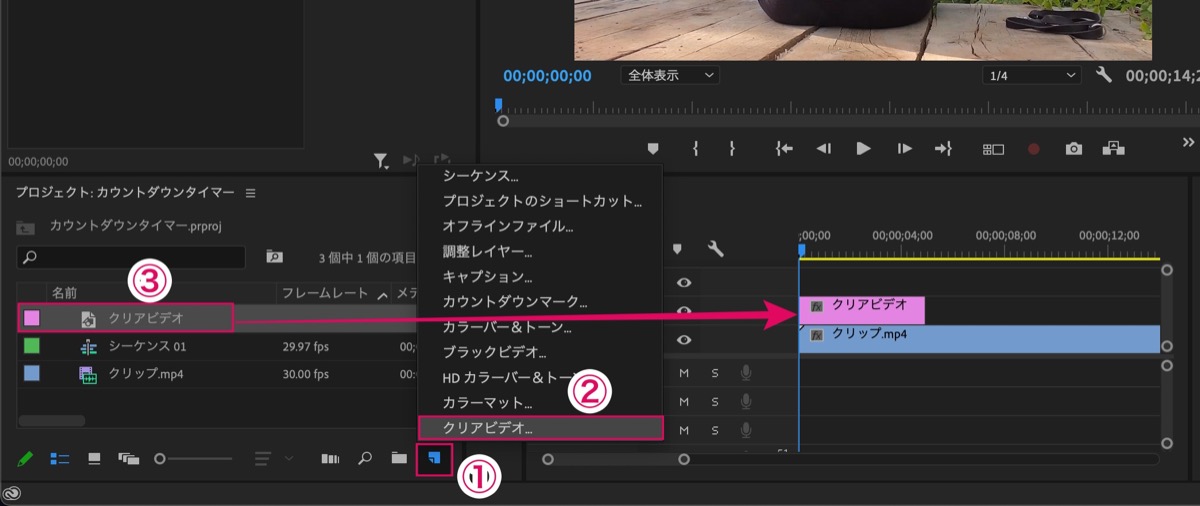Image resolution: width=1200 pixels, height=506 pixels.
Task: Select the シーケンス 01 item row
Action: (216, 346)
